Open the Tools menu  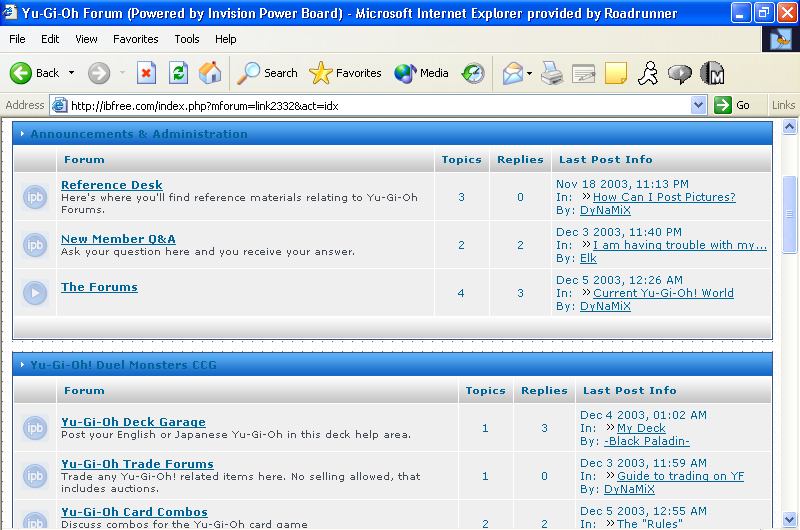(x=187, y=39)
